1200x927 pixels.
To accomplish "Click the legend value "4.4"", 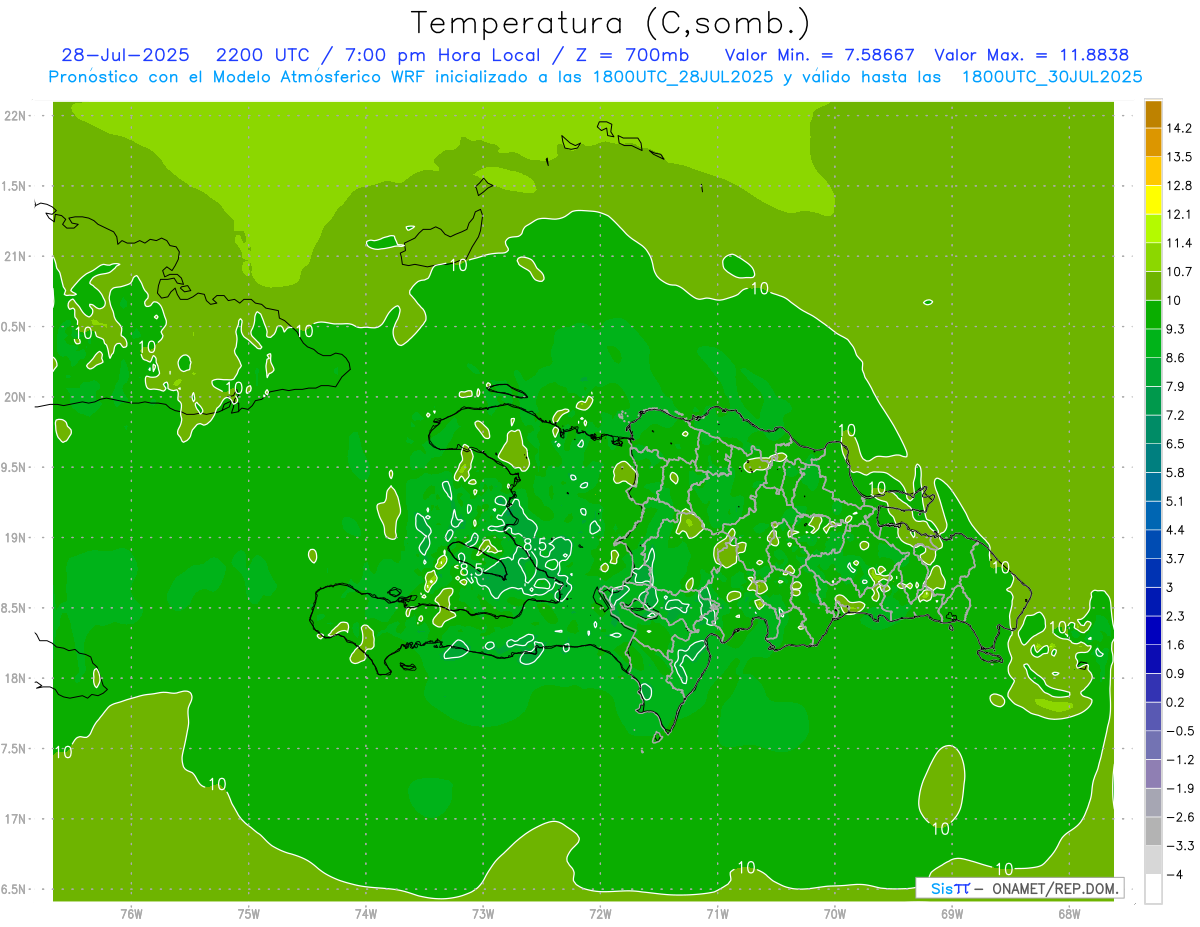I will (1176, 530).
